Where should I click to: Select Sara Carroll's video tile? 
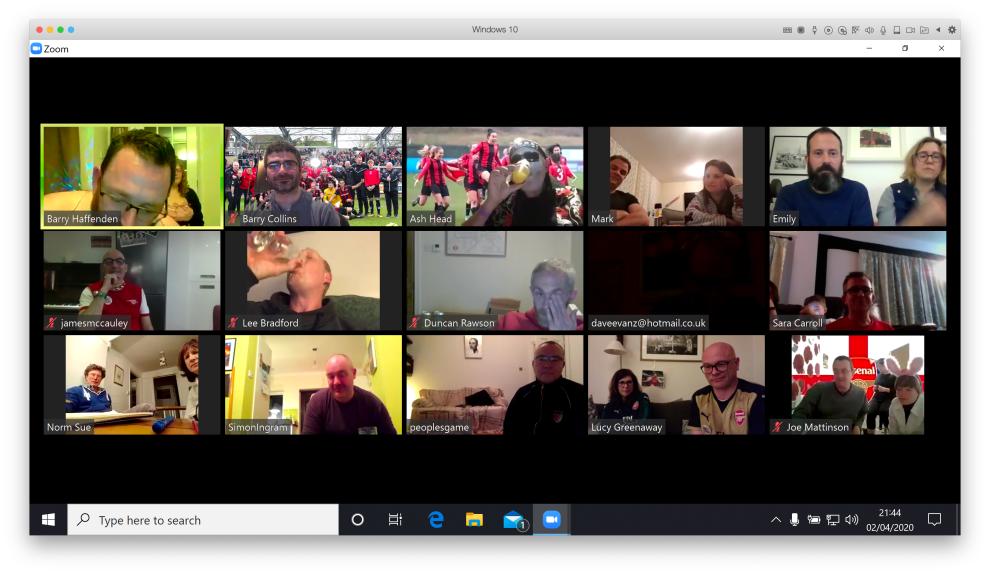(x=857, y=280)
